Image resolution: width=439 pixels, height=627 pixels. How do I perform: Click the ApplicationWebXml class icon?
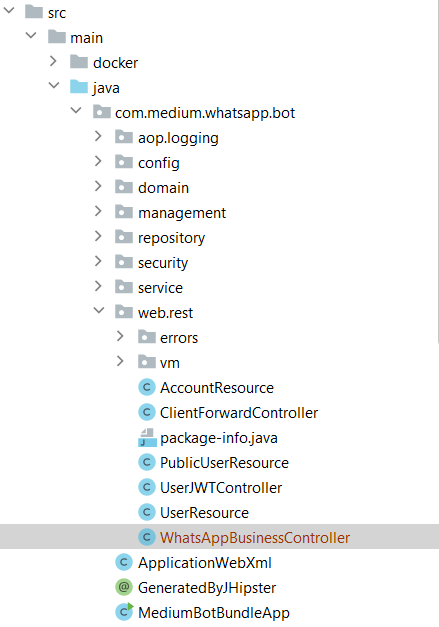124,562
